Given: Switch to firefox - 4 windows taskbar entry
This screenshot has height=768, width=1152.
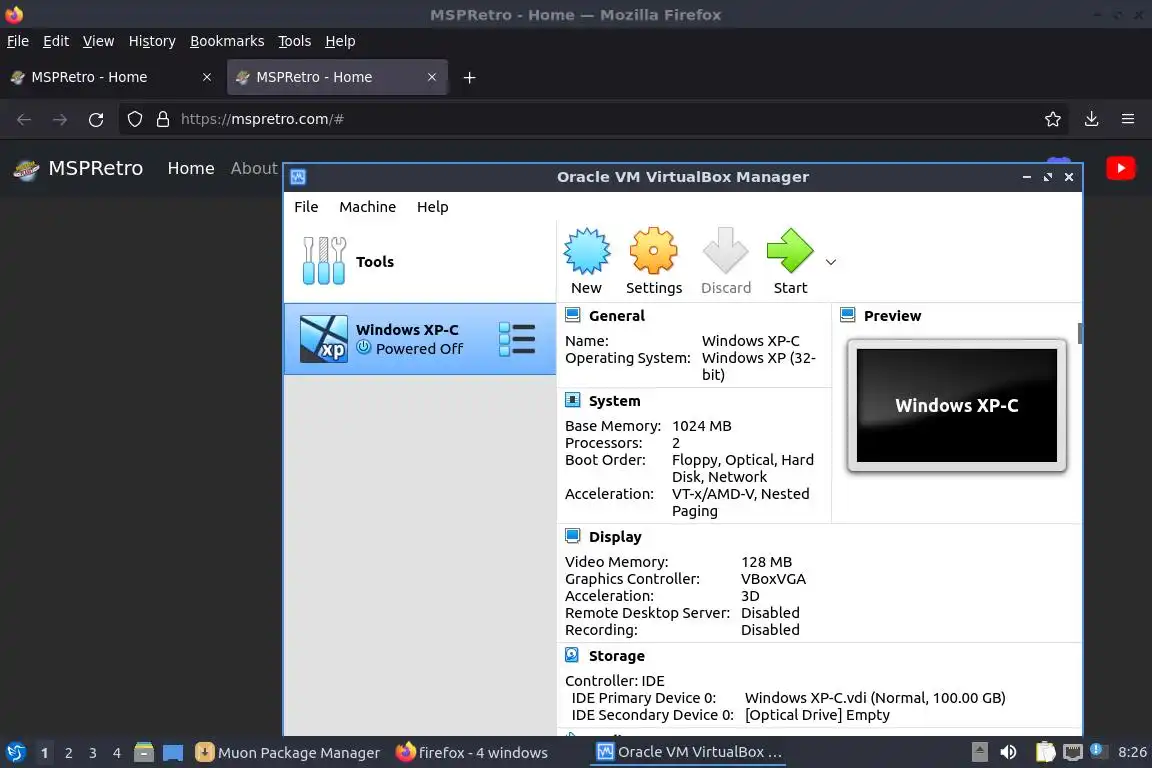Looking at the screenshot, I should coord(472,753).
